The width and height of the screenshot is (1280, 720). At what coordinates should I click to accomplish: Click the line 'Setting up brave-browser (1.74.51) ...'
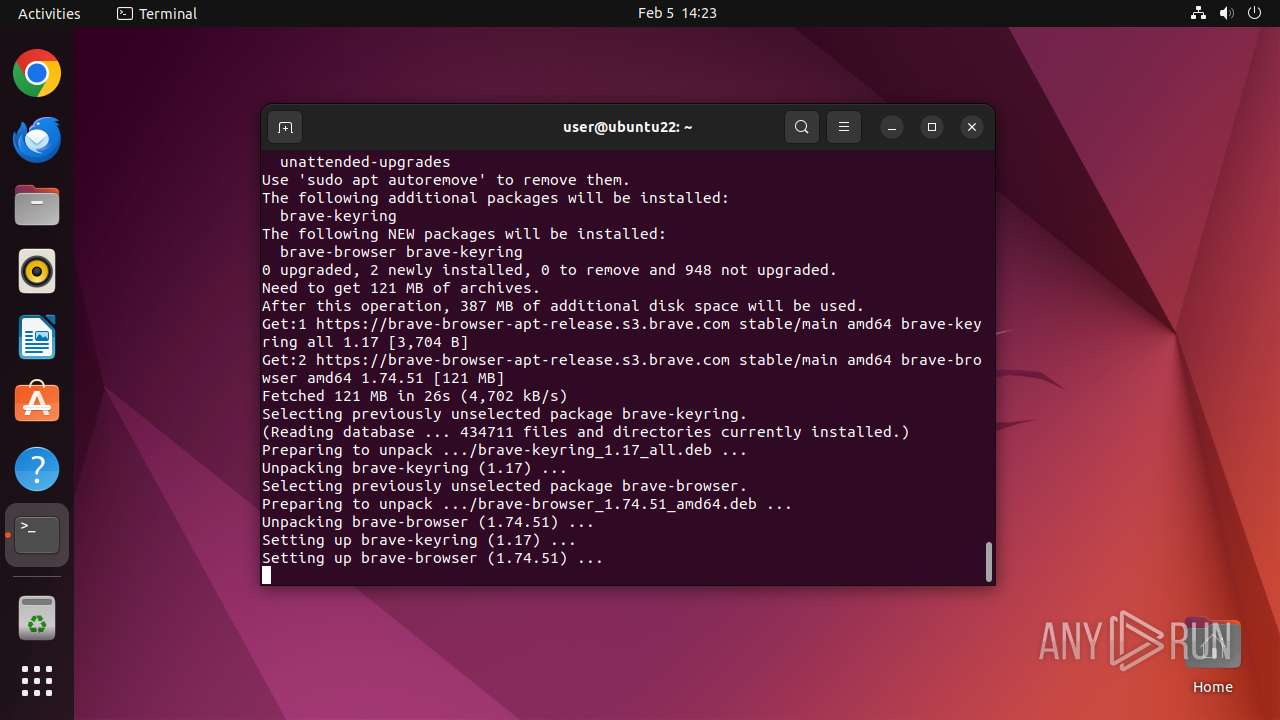[432, 558]
